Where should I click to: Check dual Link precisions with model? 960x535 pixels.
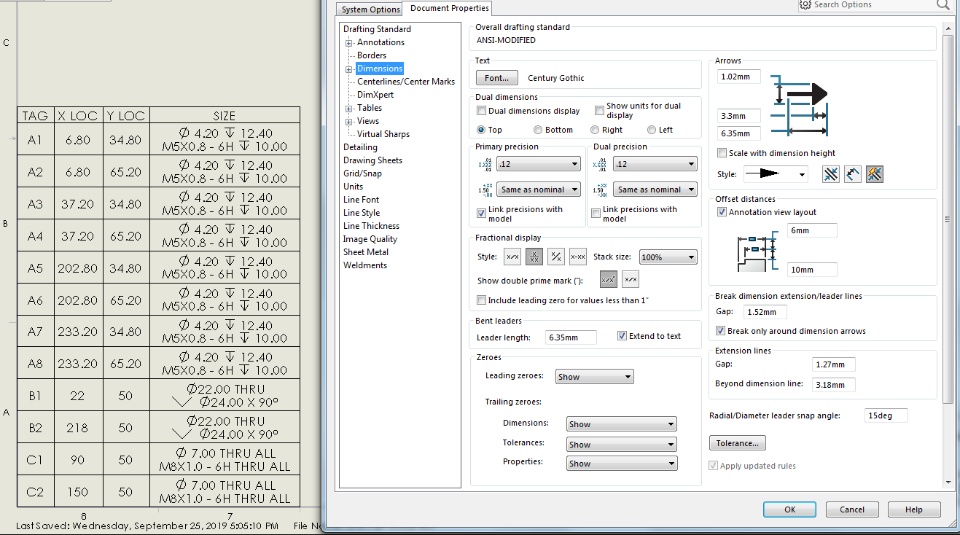596,213
